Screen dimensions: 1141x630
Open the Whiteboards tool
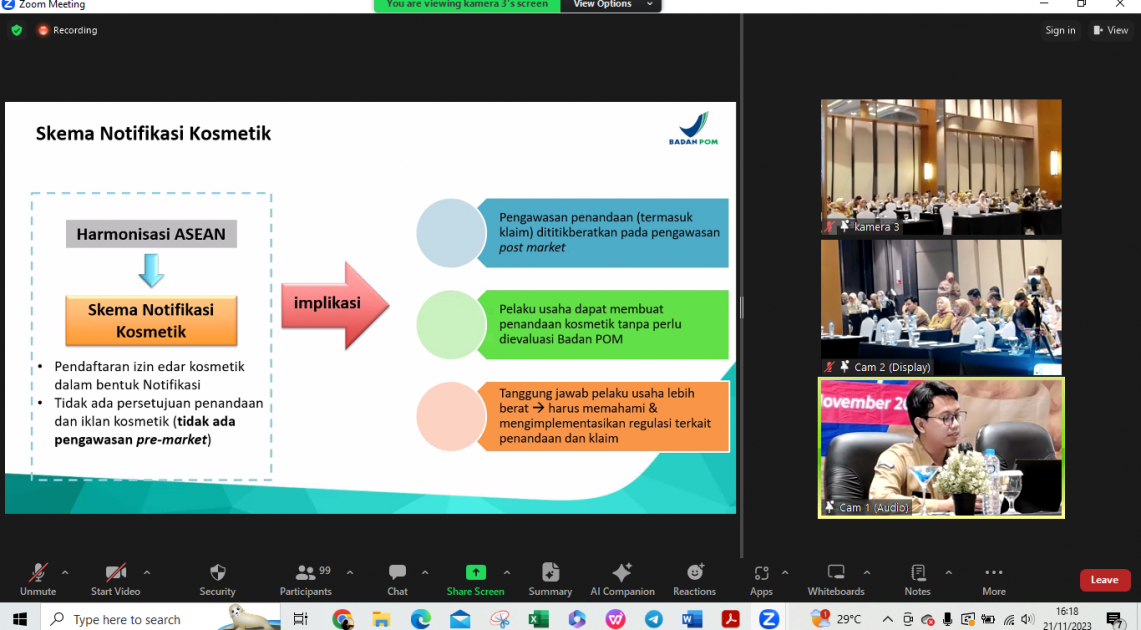point(836,578)
